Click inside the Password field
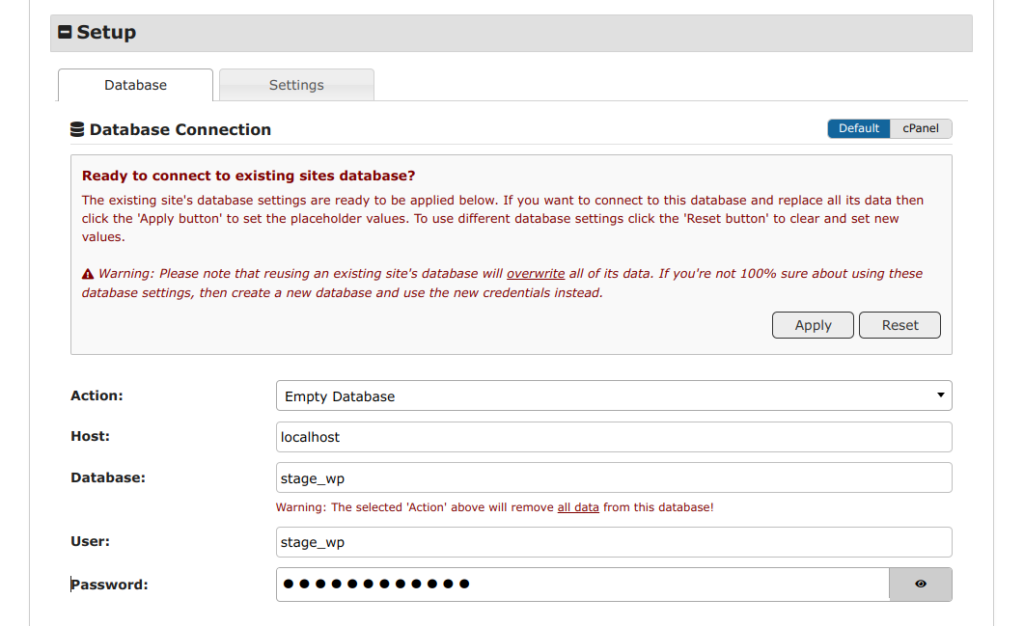Screen dimensions: 1024x626 coord(582,584)
